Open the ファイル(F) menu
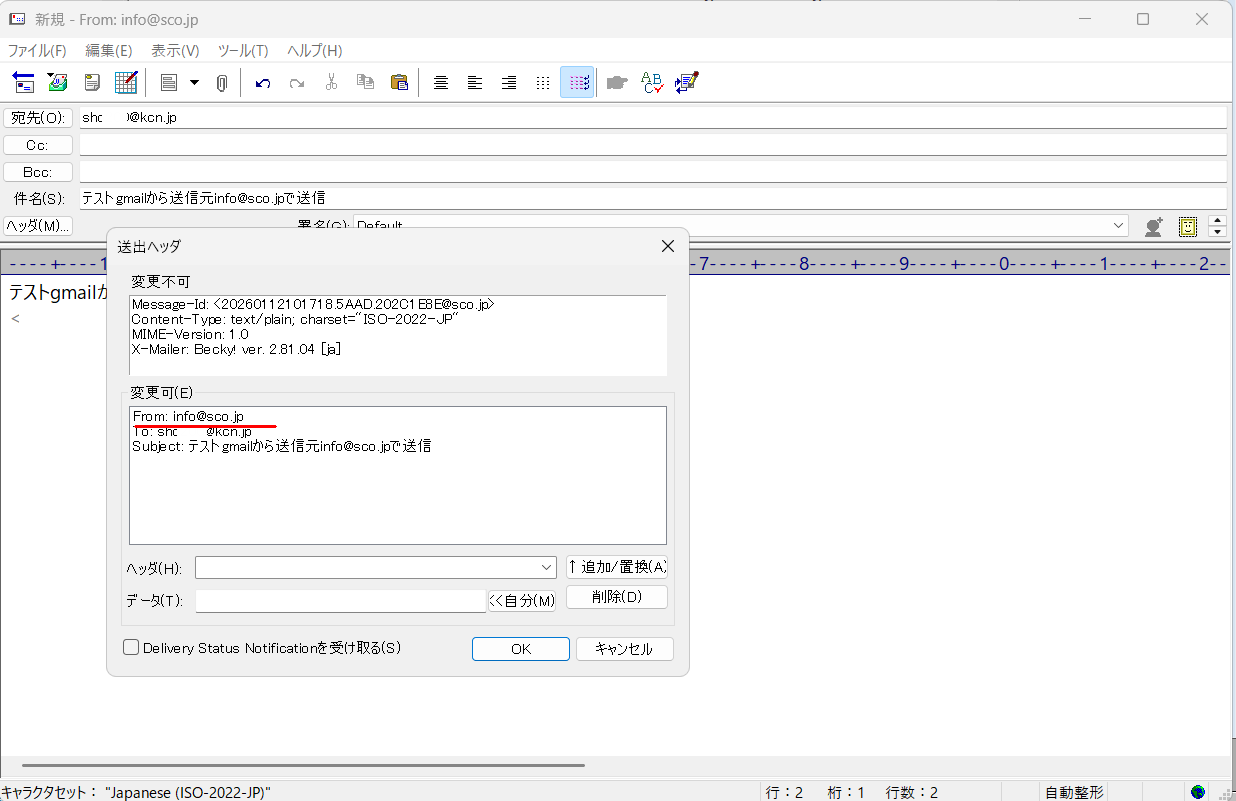Viewport: 1236px width, 801px height. tap(37, 50)
